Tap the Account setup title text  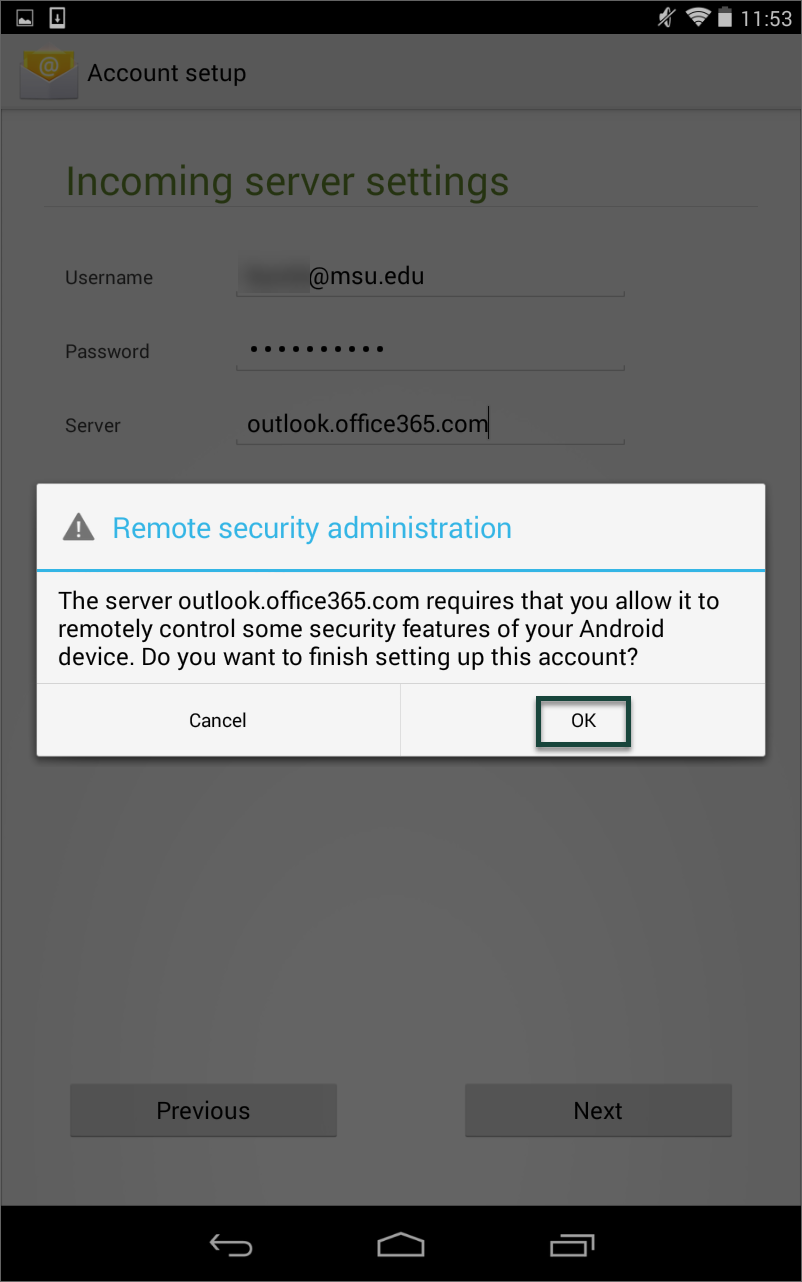pyautogui.click(x=167, y=73)
